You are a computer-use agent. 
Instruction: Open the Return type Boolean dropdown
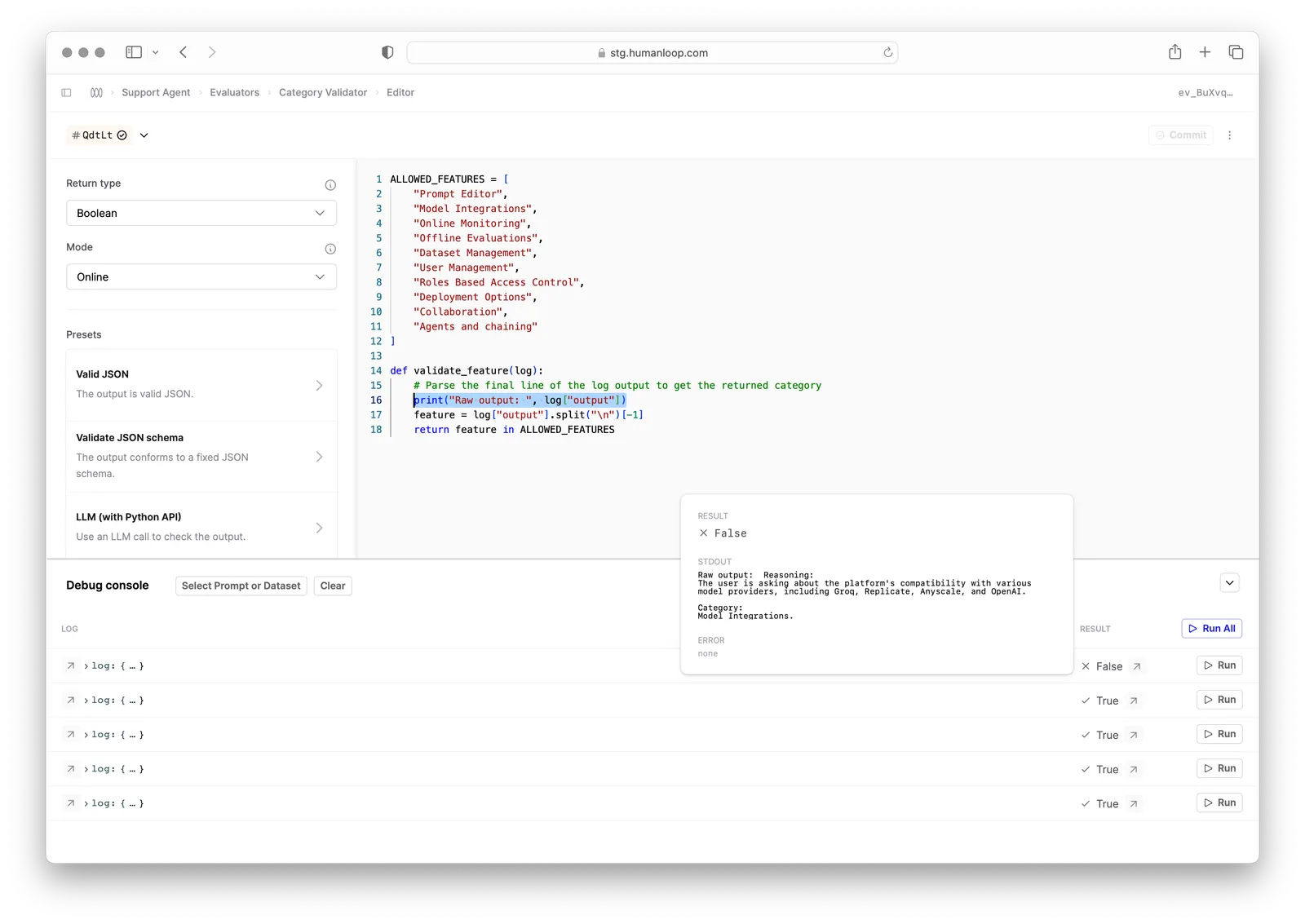click(201, 213)
